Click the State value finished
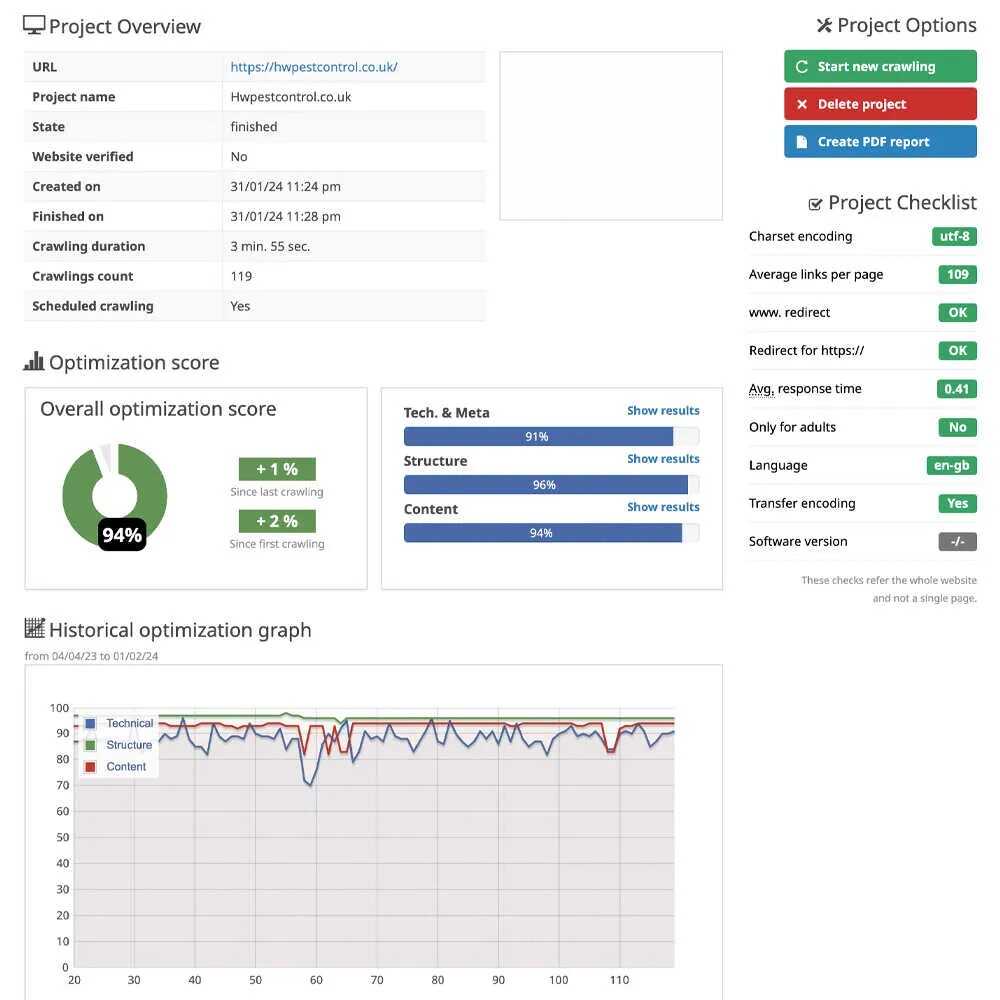Screen dimensions: 1000x1000 click(254, 127)
